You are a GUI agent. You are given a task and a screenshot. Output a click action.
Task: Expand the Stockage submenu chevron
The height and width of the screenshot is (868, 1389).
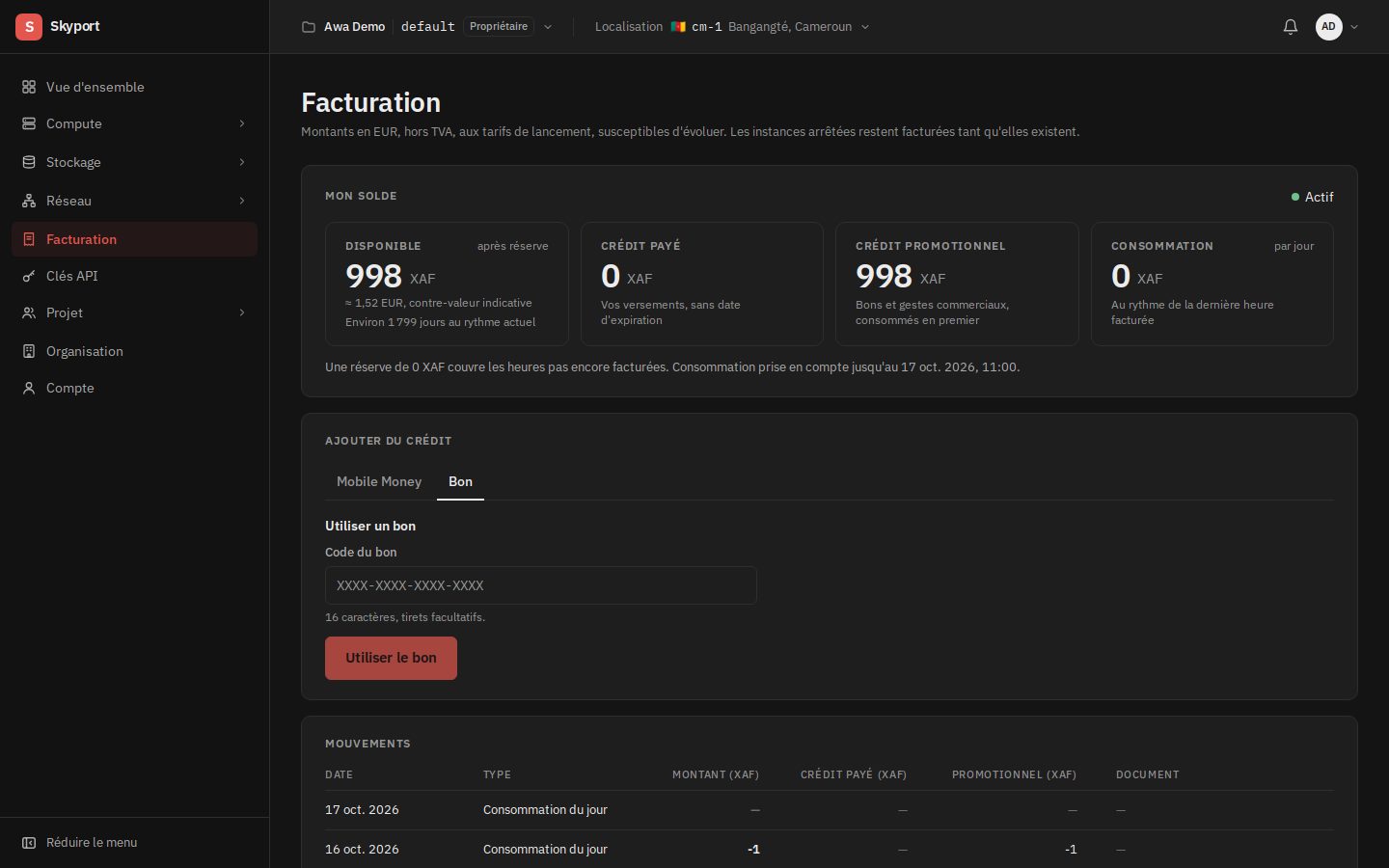pos(242,162)
